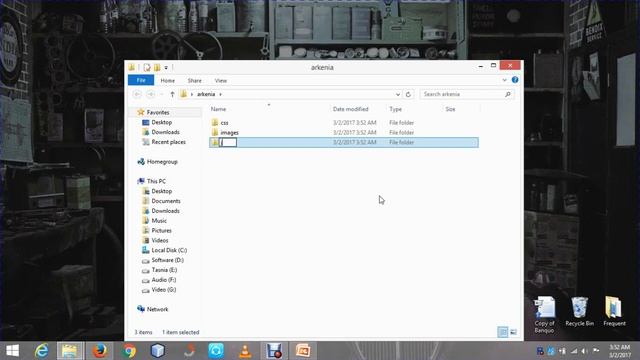This screenshot has width=640, height=360.
Task: Select Homegroup in navigation pane
Action: [162, 162]
